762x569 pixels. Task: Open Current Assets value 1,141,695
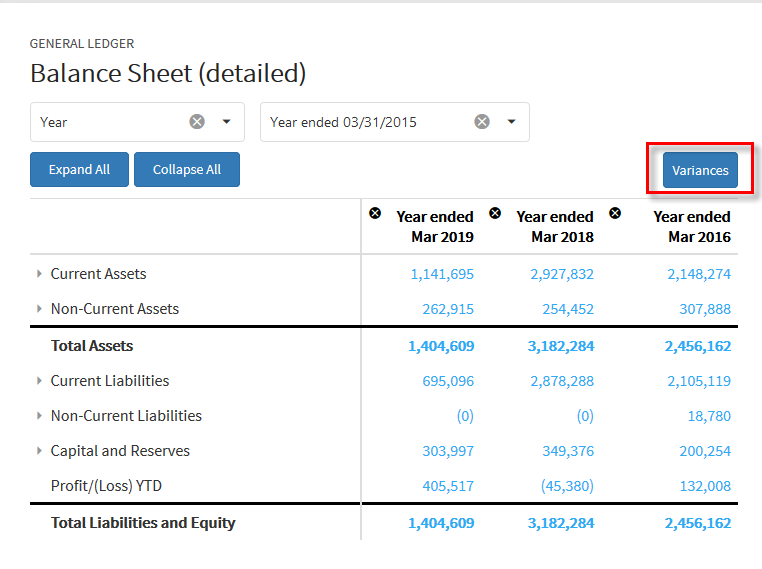[x=442, y=275]
